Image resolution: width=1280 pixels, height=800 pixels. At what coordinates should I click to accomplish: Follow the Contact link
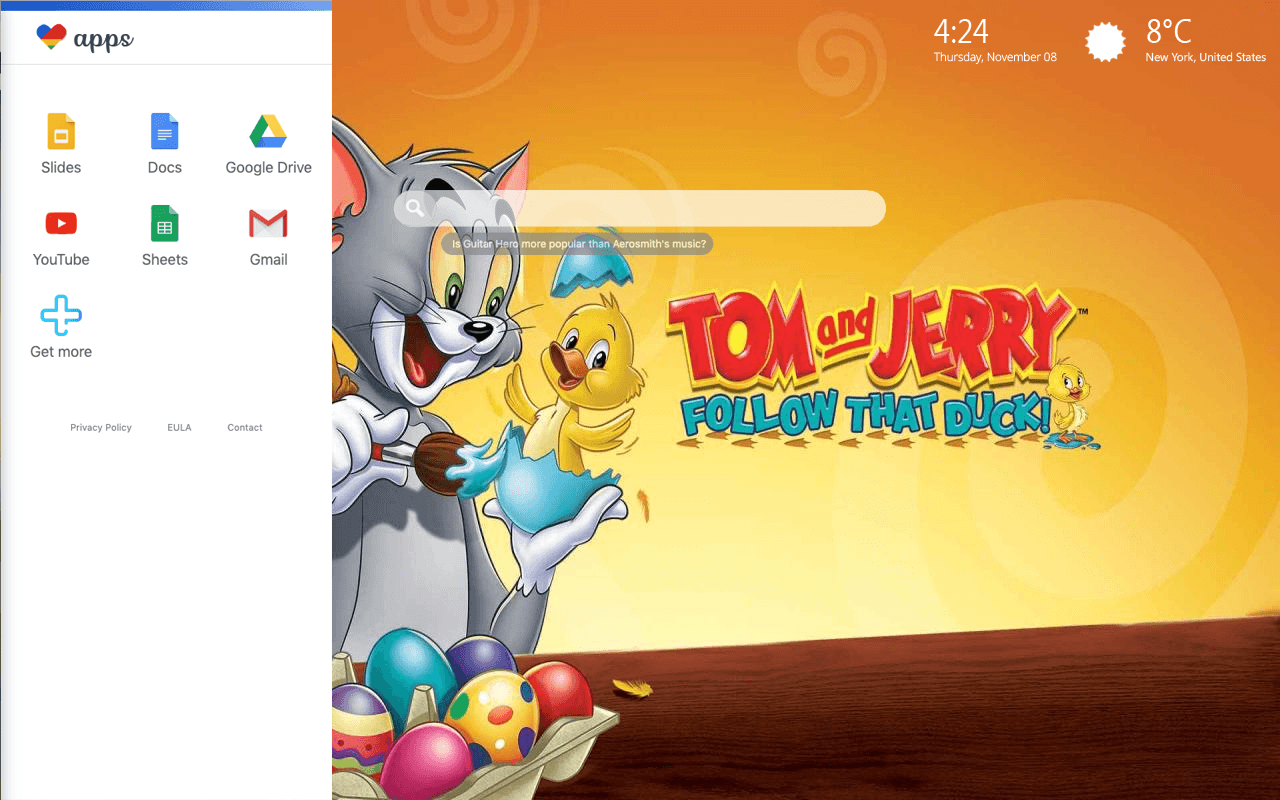point(245,428)
